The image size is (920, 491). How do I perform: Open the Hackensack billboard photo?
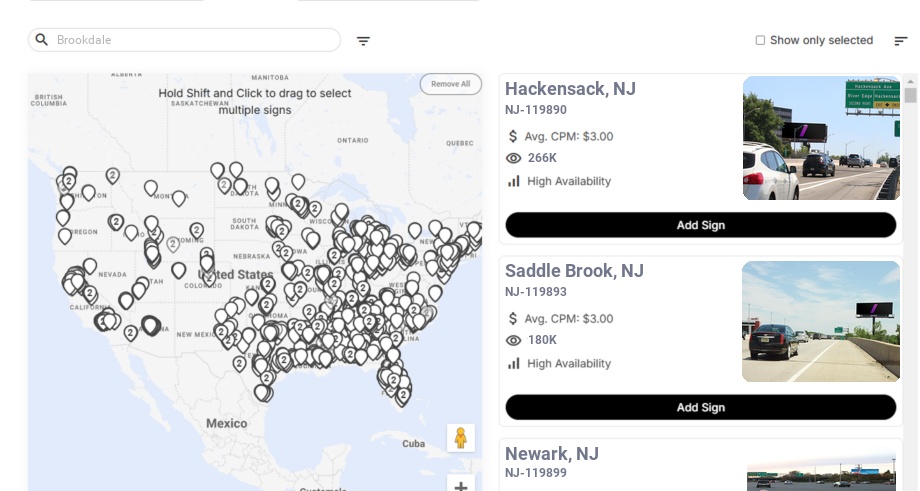[821, 138]
